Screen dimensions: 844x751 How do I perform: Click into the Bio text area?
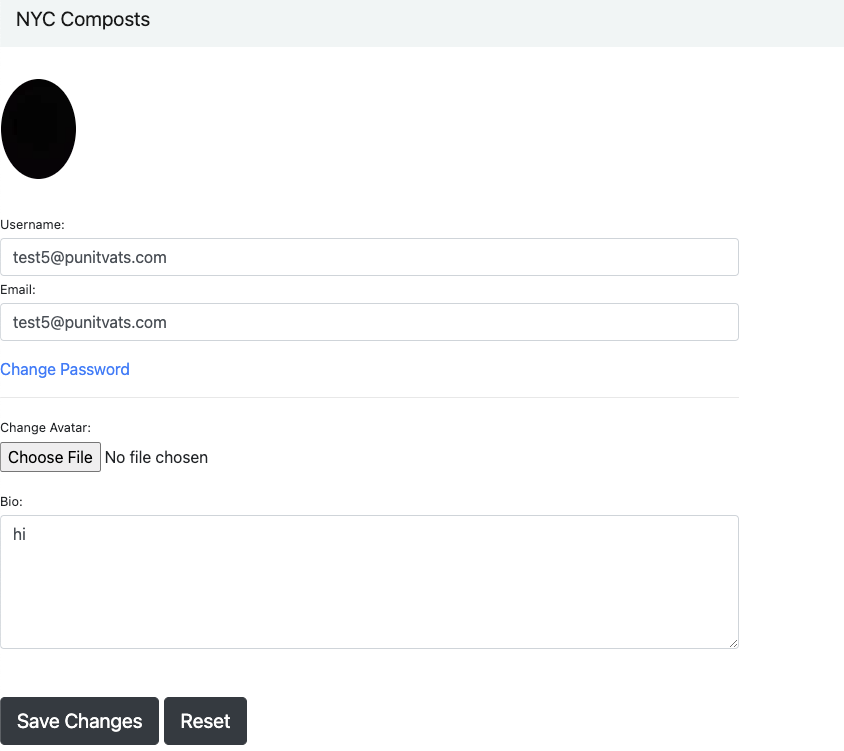370,580
